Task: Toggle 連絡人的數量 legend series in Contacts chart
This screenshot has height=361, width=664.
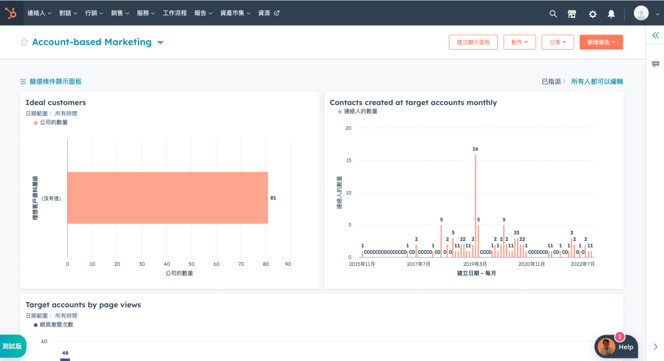Action: pyautogui.click(x=357, y=111)
